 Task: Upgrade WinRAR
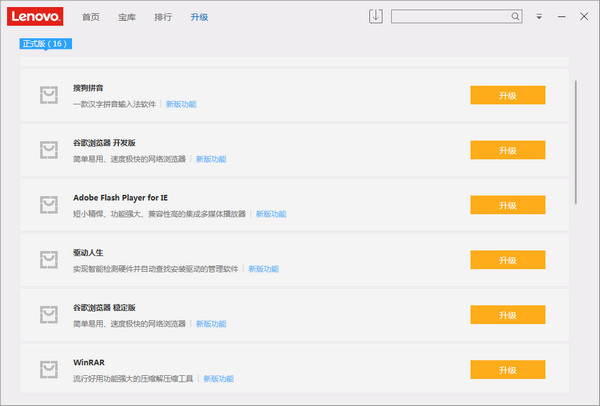[507, 370]
